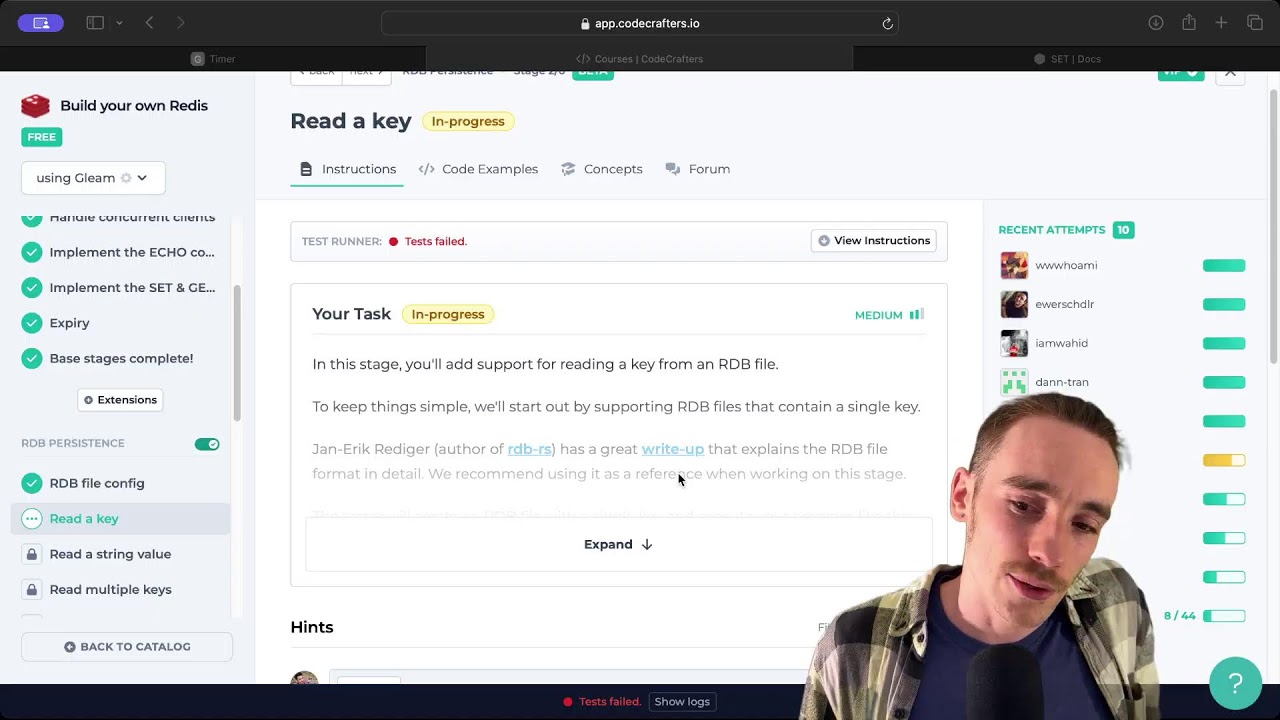Go back with Safari's back arrow
Screen dimensions: 1280x720
tap(149, 23)
